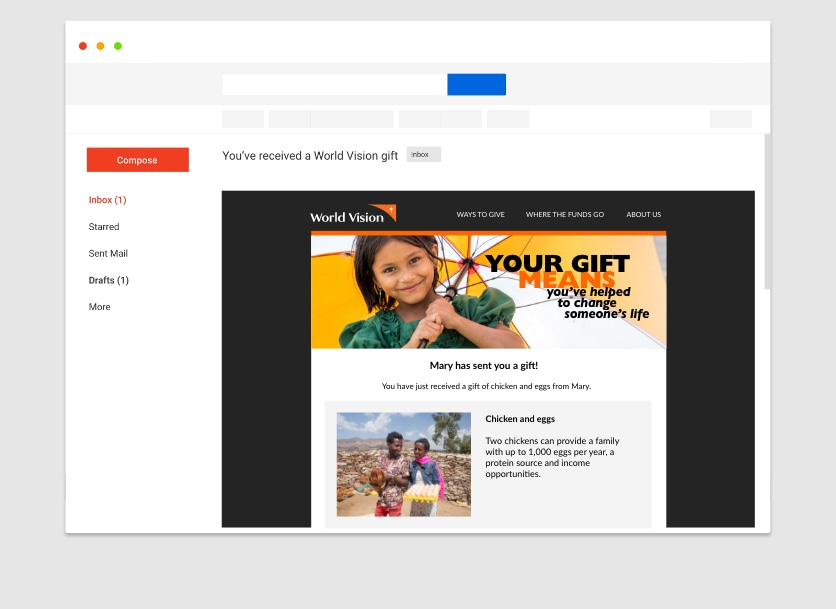Click the subject 'You've received a World Vision gift'
The height and width of the screenshot is (609, 836).
point(310,156)
